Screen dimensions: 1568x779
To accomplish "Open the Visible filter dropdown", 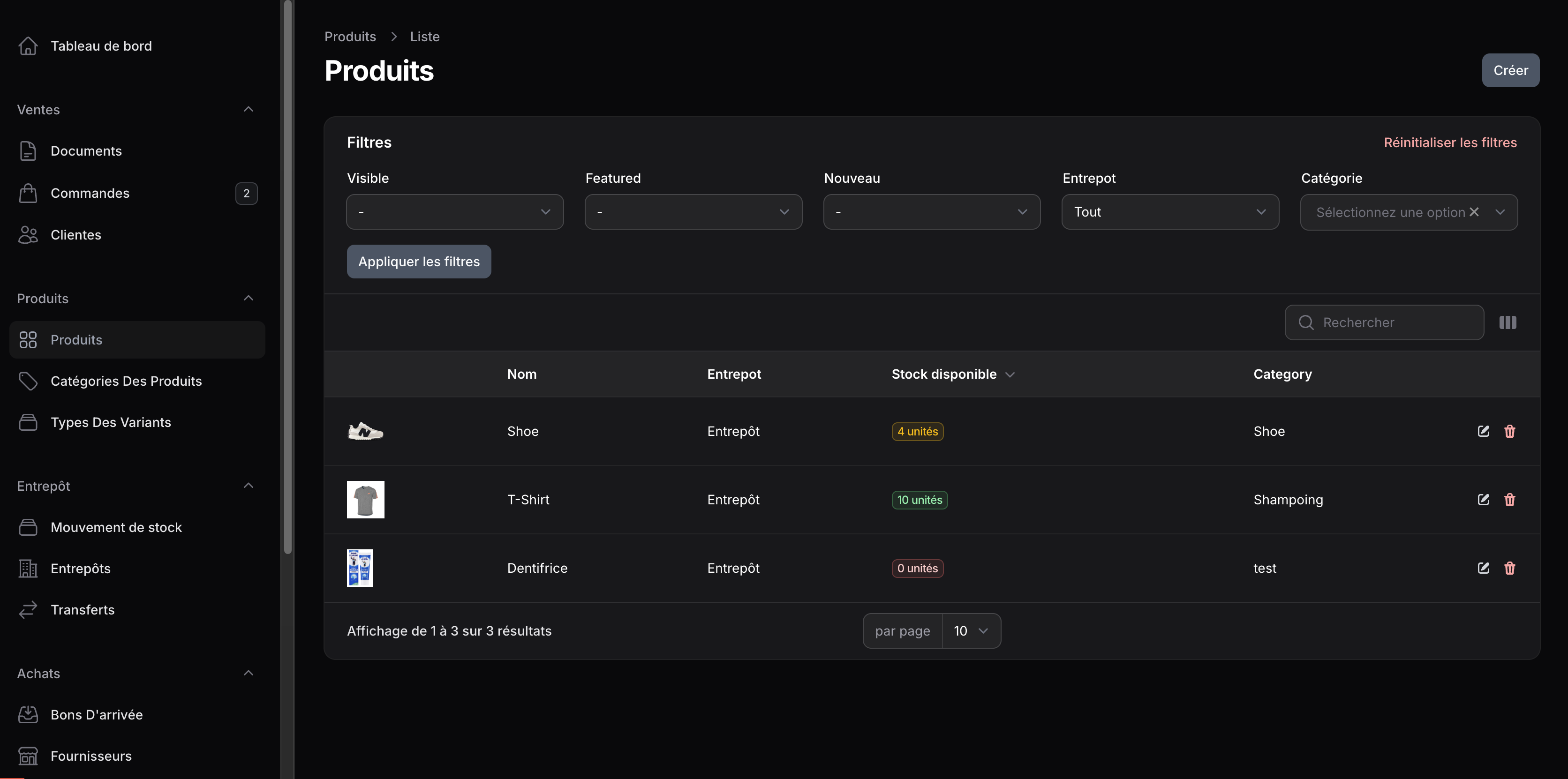I will pyautogui.click(x=455, y=212).
